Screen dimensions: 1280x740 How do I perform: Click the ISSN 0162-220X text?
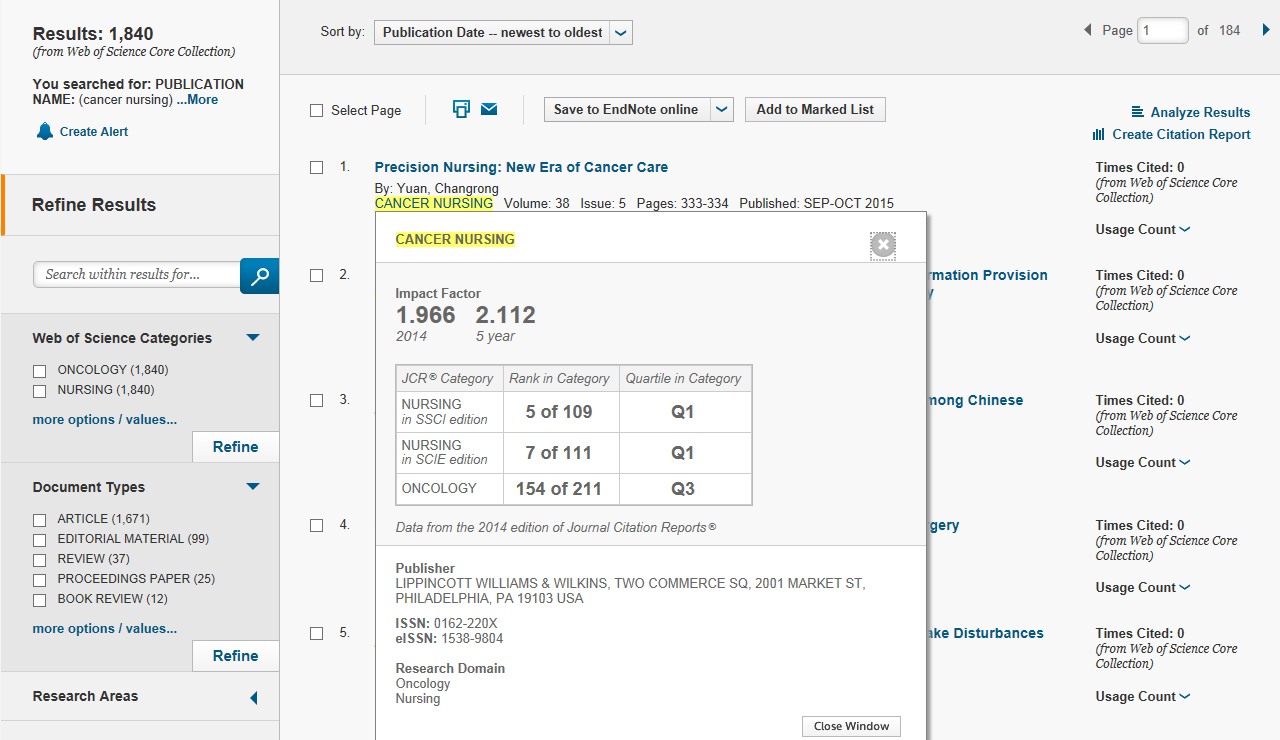click(x=446, y=623)
